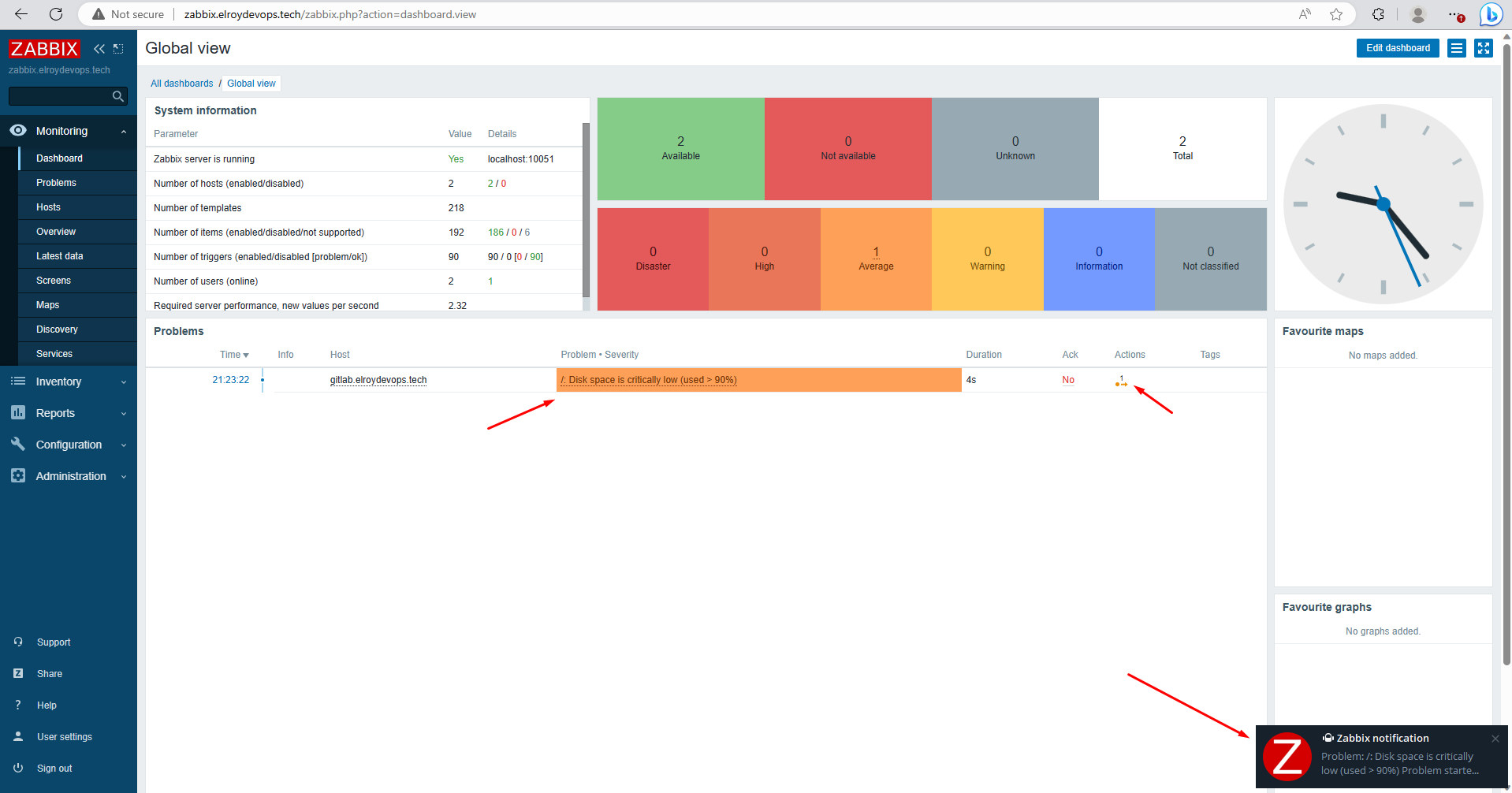Open Latest data in the sidebar
1512x793 pixels.
pyautogui.click(x=77, y=256)
